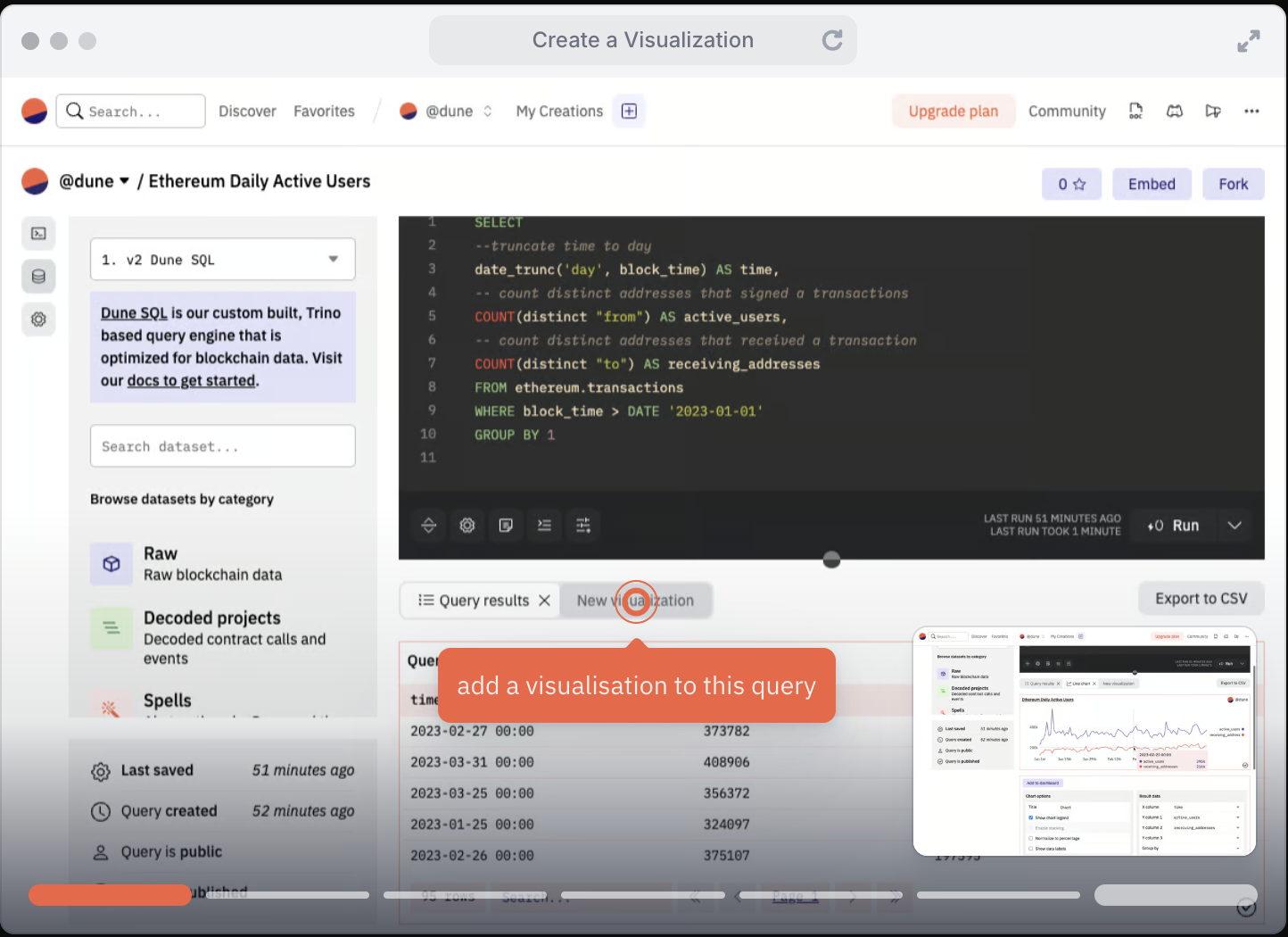The width and height of the screenshot is (1288, 937).
Task: Click the expand editor icon in editor toolbar
Action: pos(429,526)
